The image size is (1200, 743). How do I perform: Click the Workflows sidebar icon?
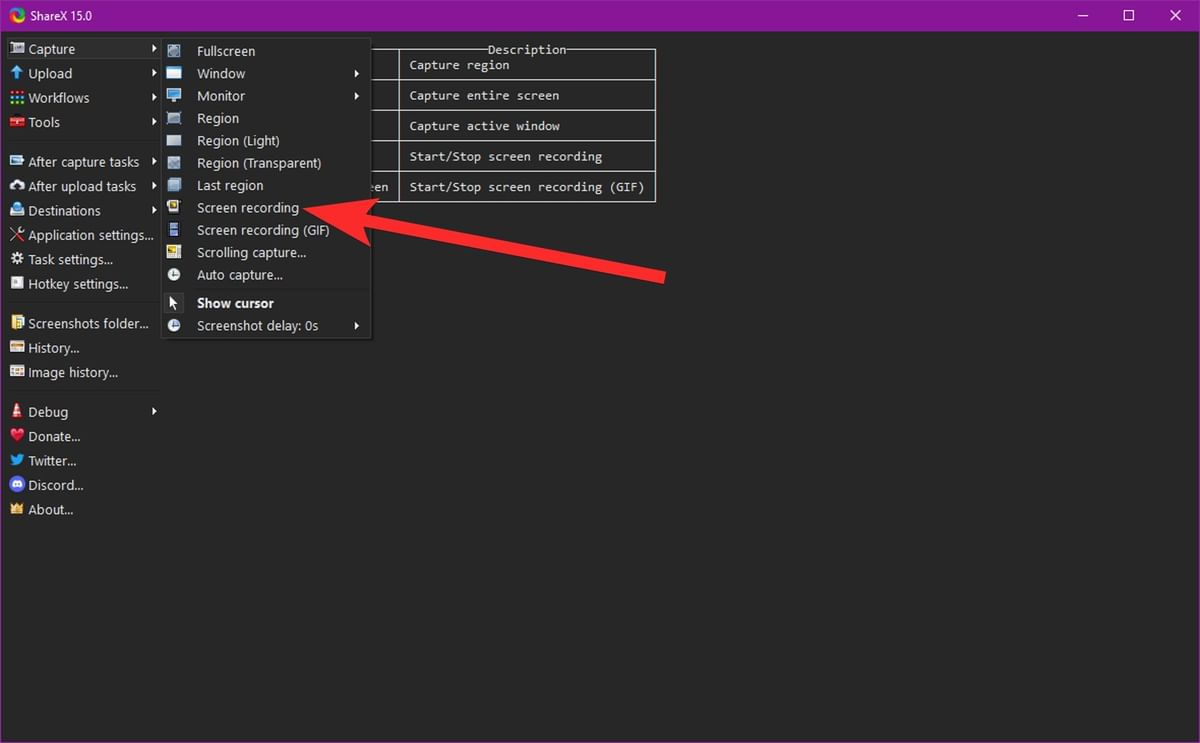17,97
